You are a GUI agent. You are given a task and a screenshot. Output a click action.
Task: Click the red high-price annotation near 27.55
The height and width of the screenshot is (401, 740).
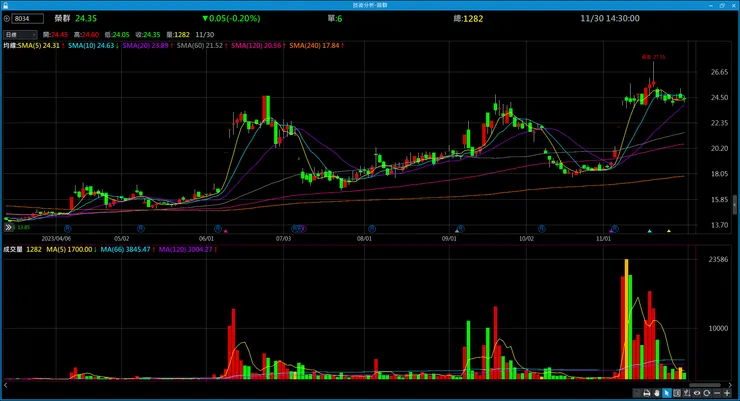click(x=653, y=57)
